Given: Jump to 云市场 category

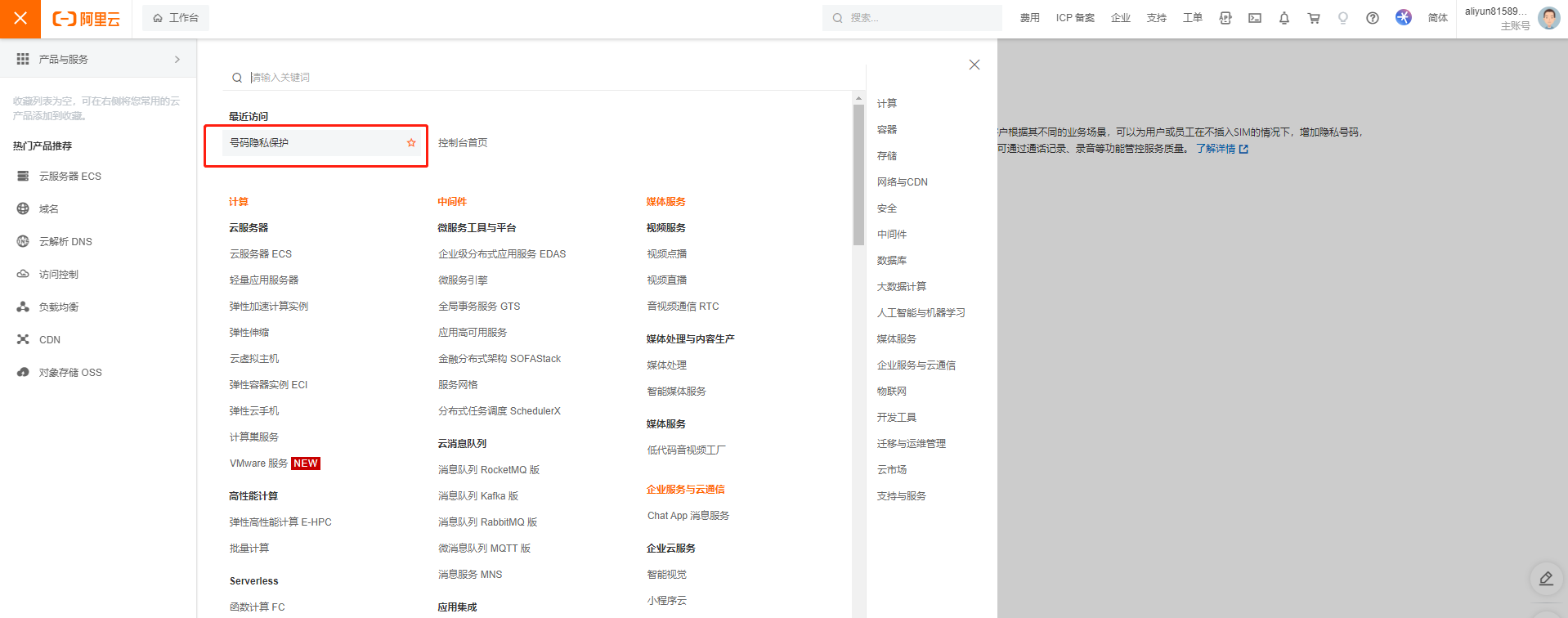Looking at the screenshot, I should (892, 470).
